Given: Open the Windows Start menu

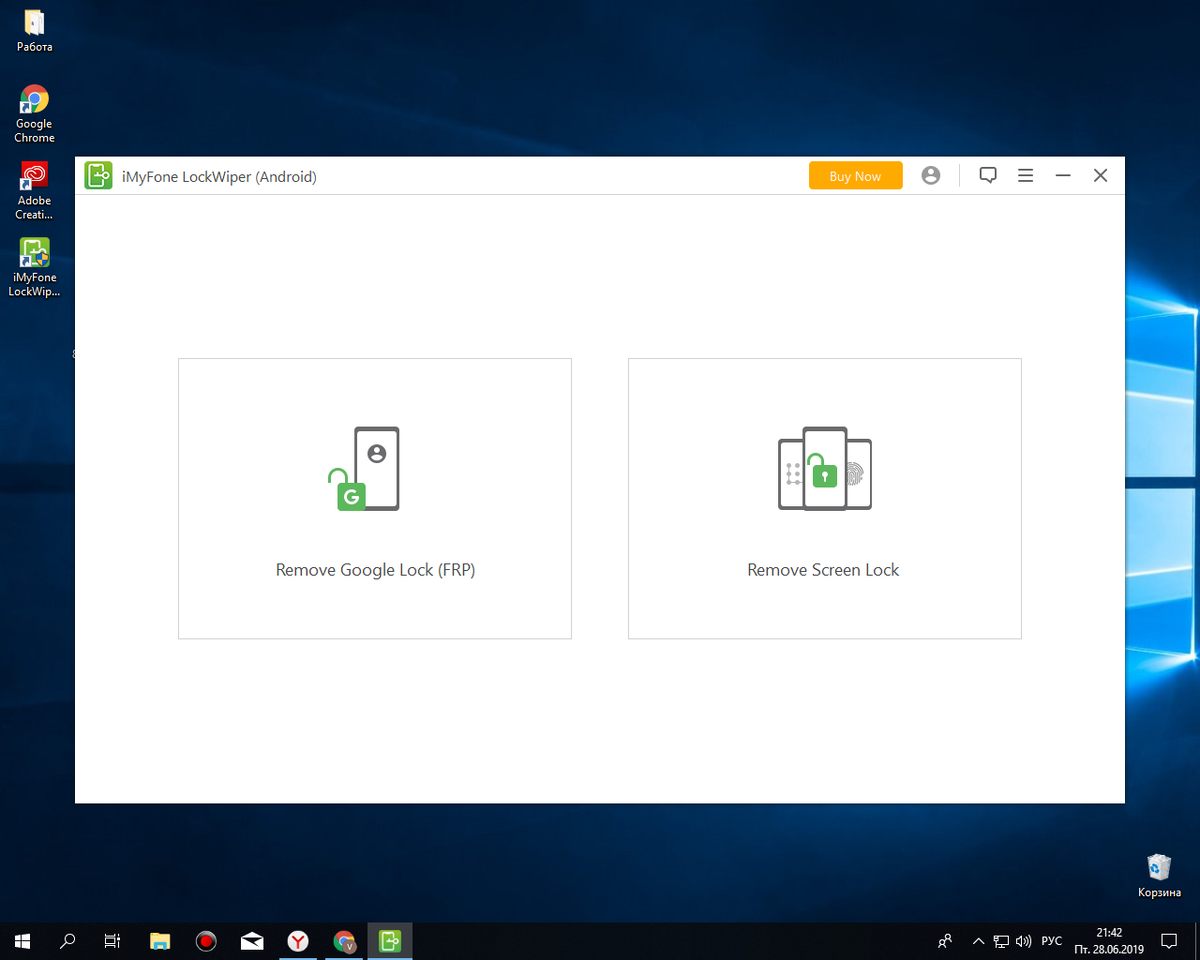Looking at the screenshot, I should point(23,941).
